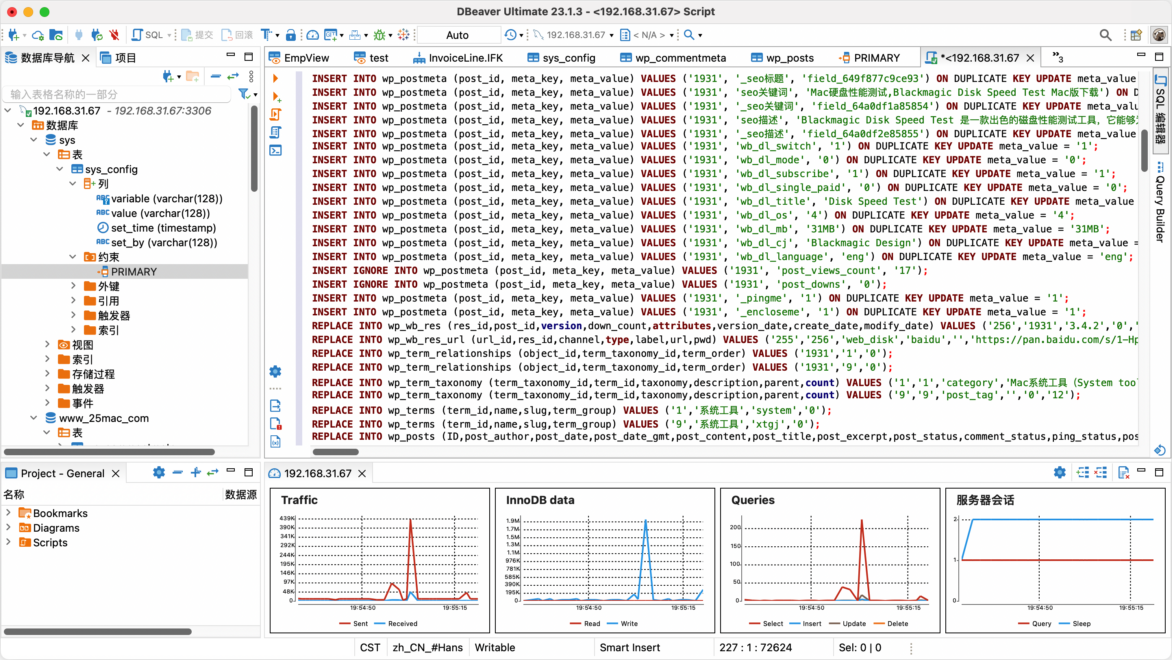
Task: Commit transaction using 提交 button
Action: [x=196, y=35]
